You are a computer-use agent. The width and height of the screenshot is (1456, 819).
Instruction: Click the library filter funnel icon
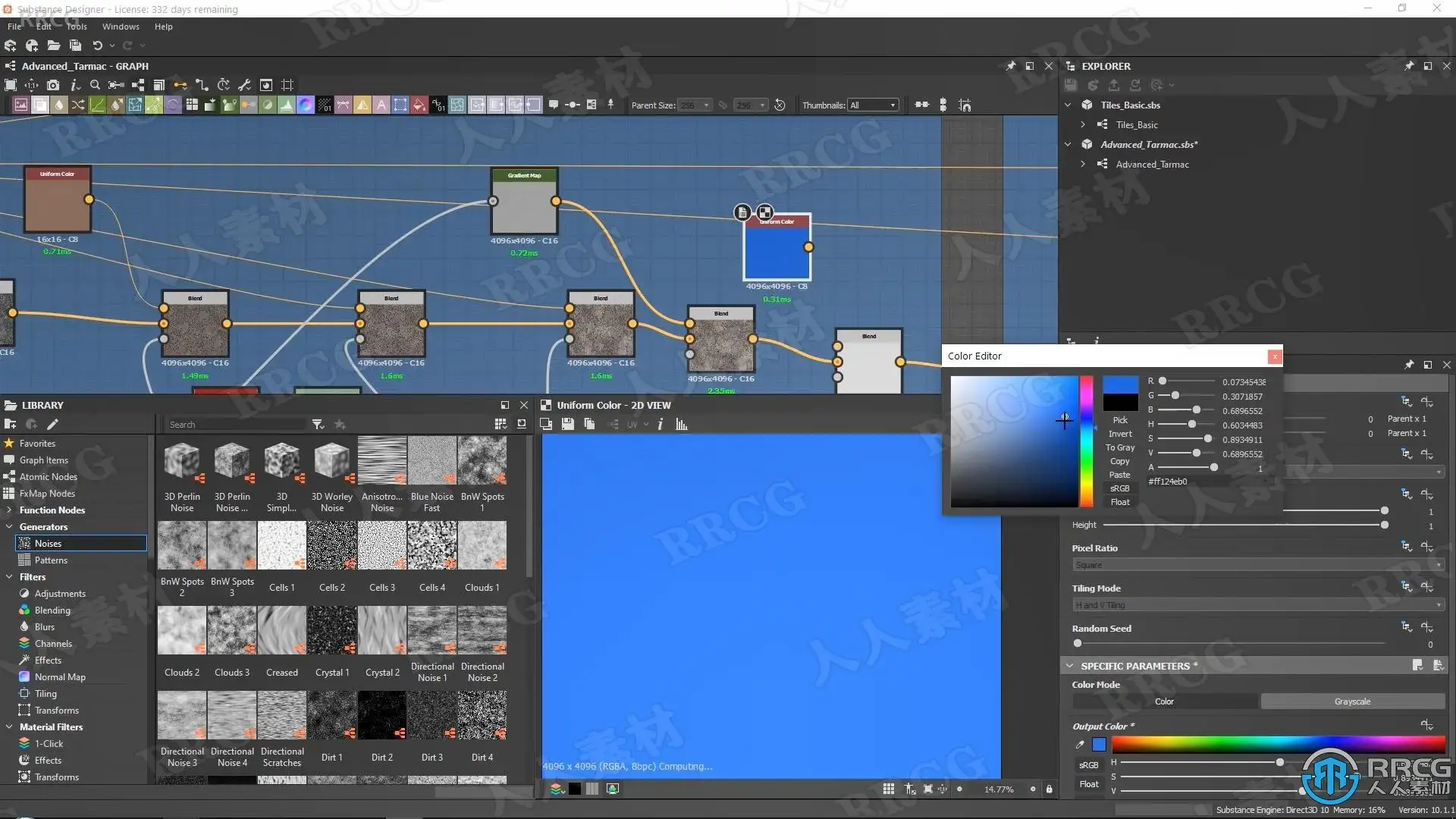tap(318, 425)
